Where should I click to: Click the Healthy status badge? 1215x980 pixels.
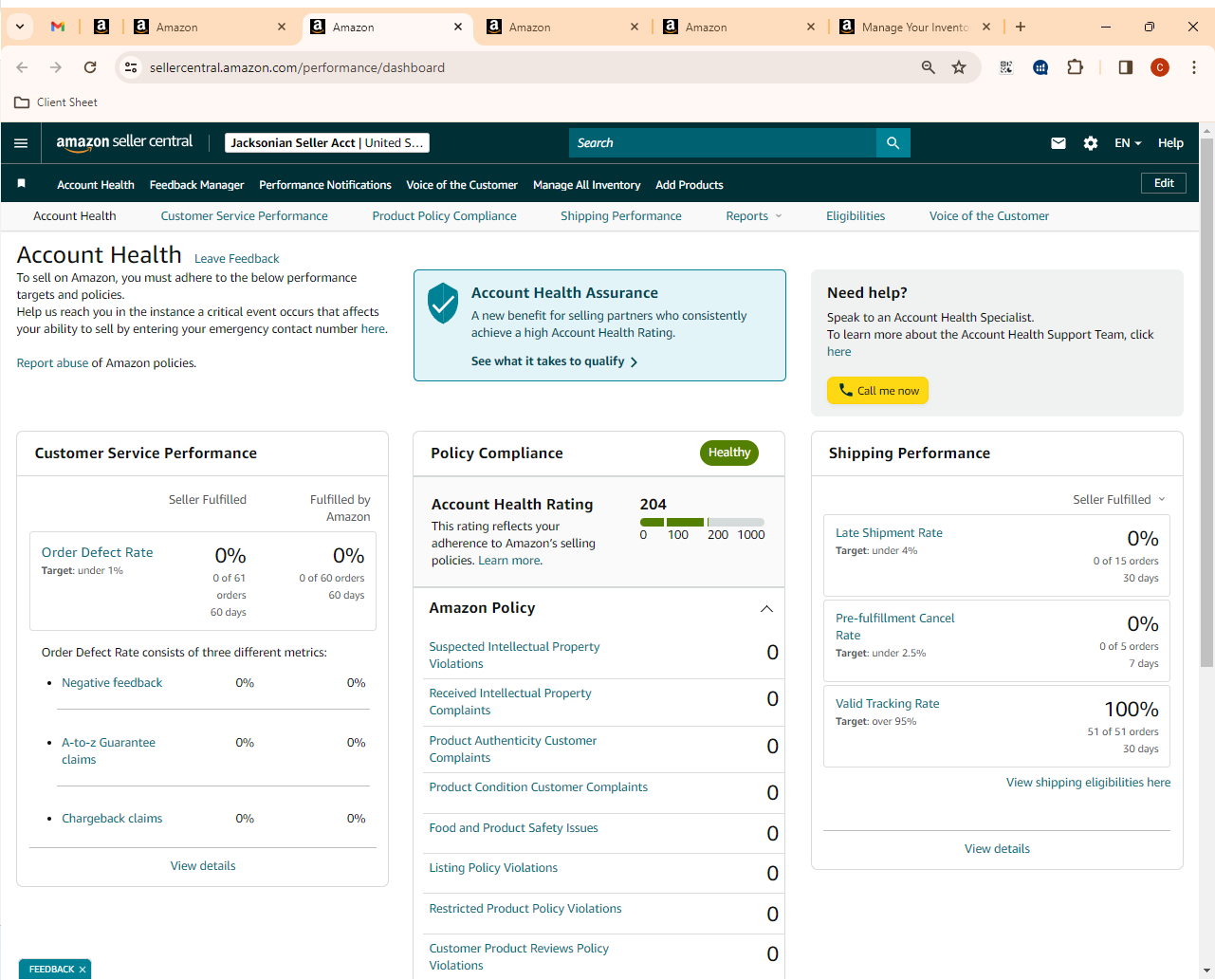coord(729,453)
